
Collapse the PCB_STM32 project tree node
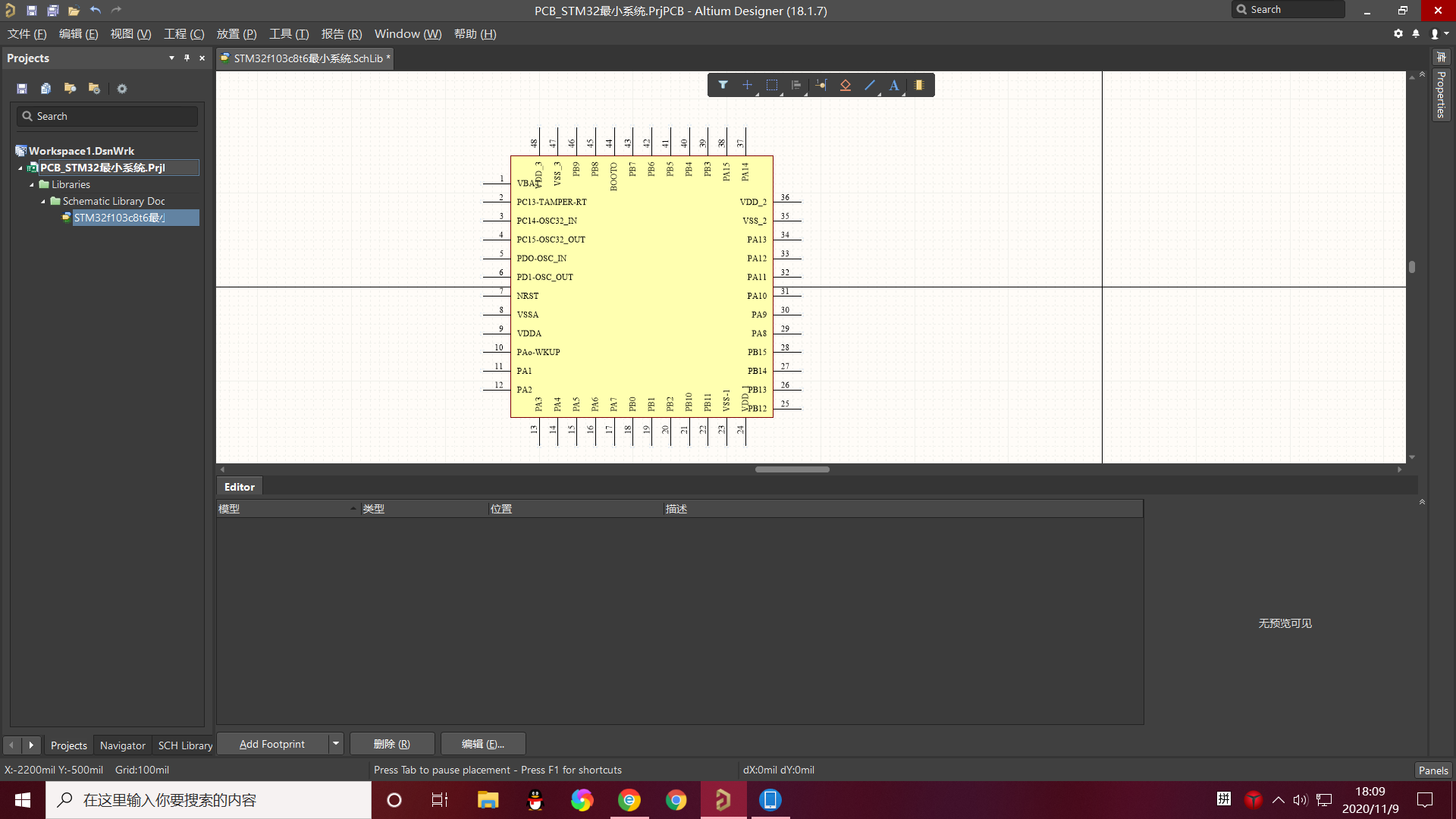click(x=20, y=168)
